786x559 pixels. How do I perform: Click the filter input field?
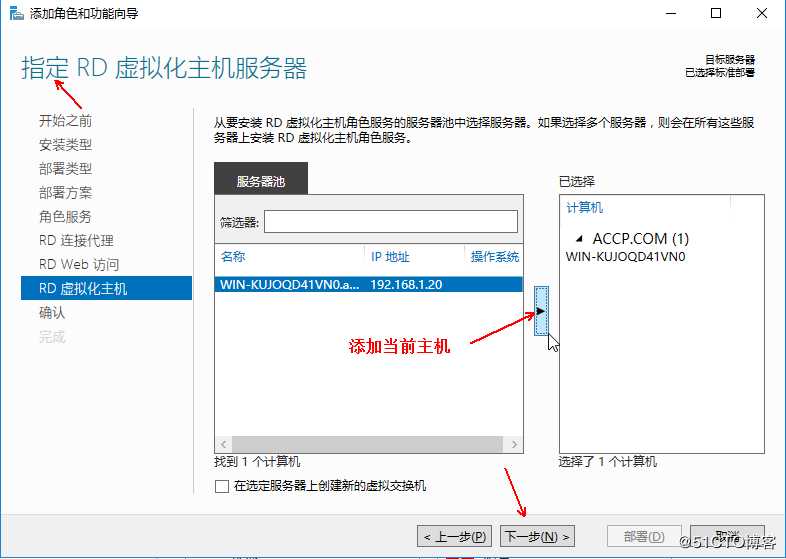point(390,222)
